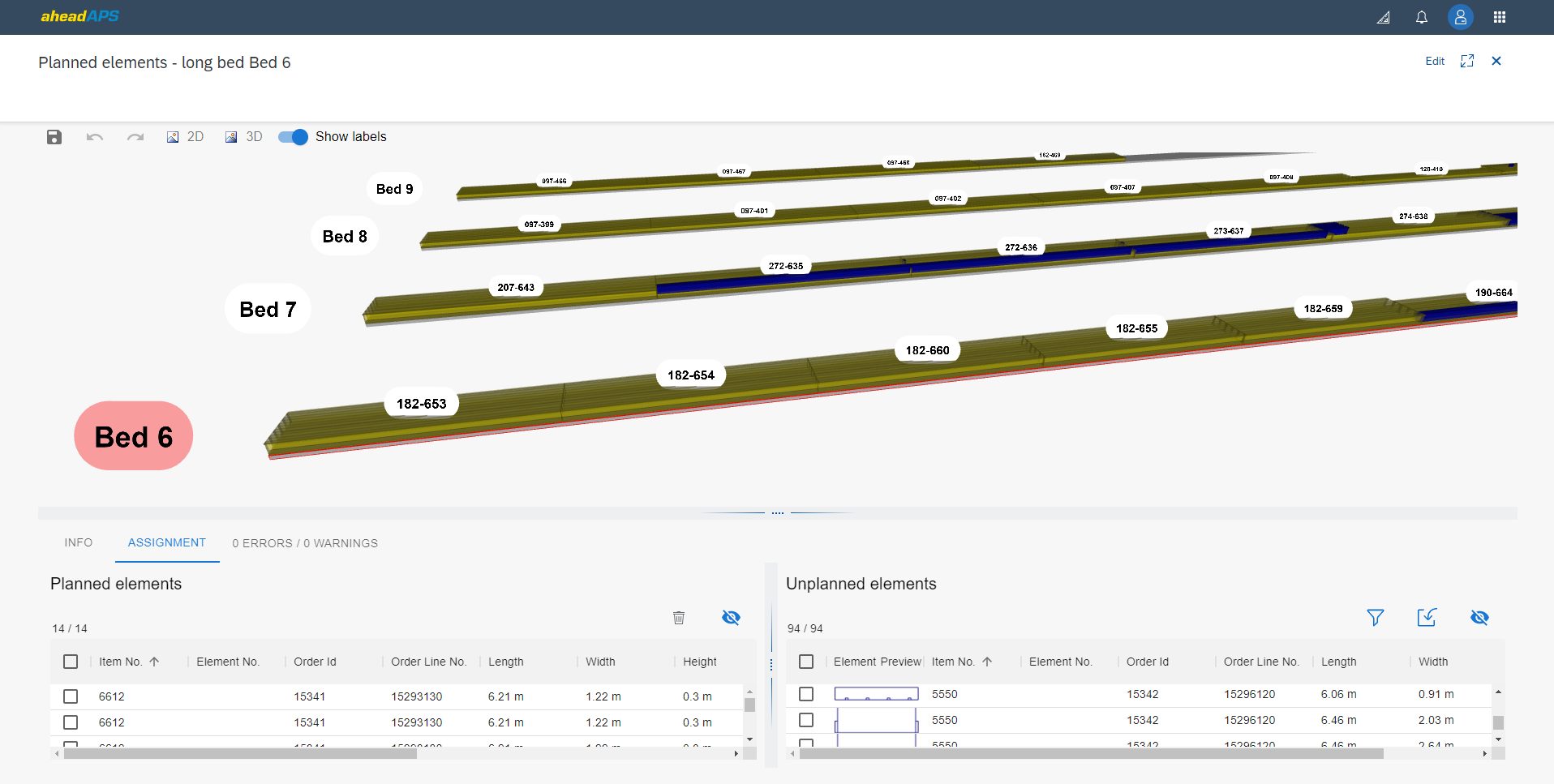
Task: Tick the checkbox for unplanned element 5550
Action: 806,695
